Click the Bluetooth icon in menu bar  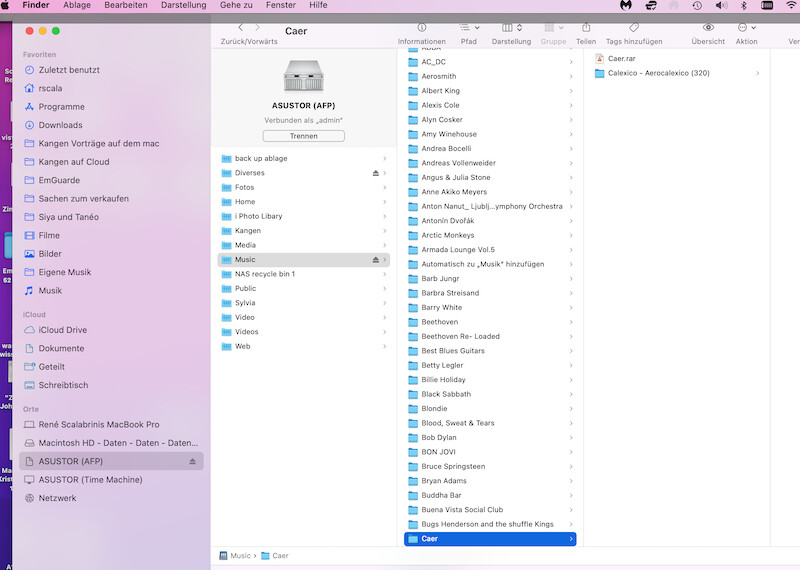point(744,5)
